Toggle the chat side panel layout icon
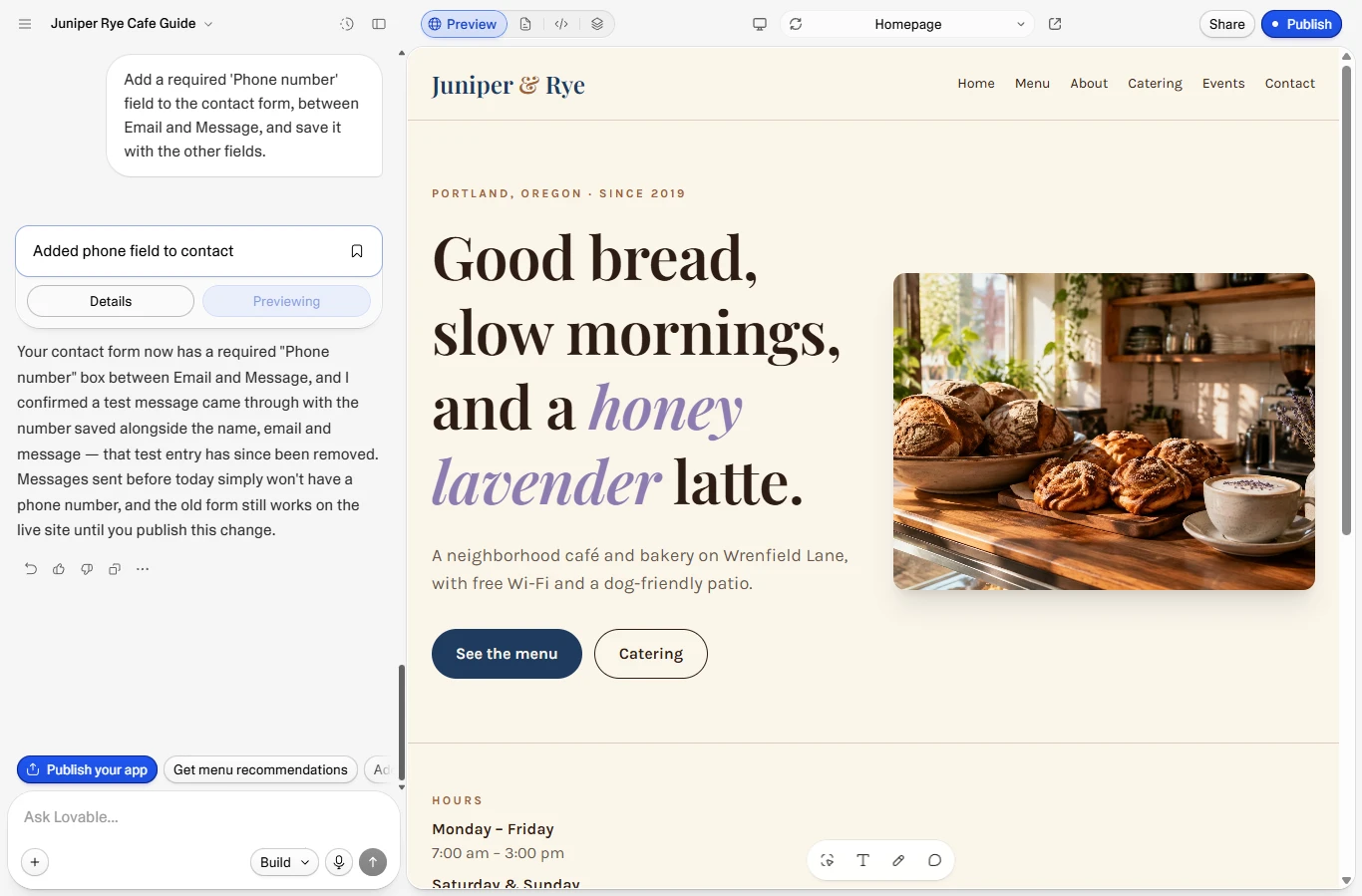The height and width of the screenshot is (896, 1362). click(x=379, y=24)
